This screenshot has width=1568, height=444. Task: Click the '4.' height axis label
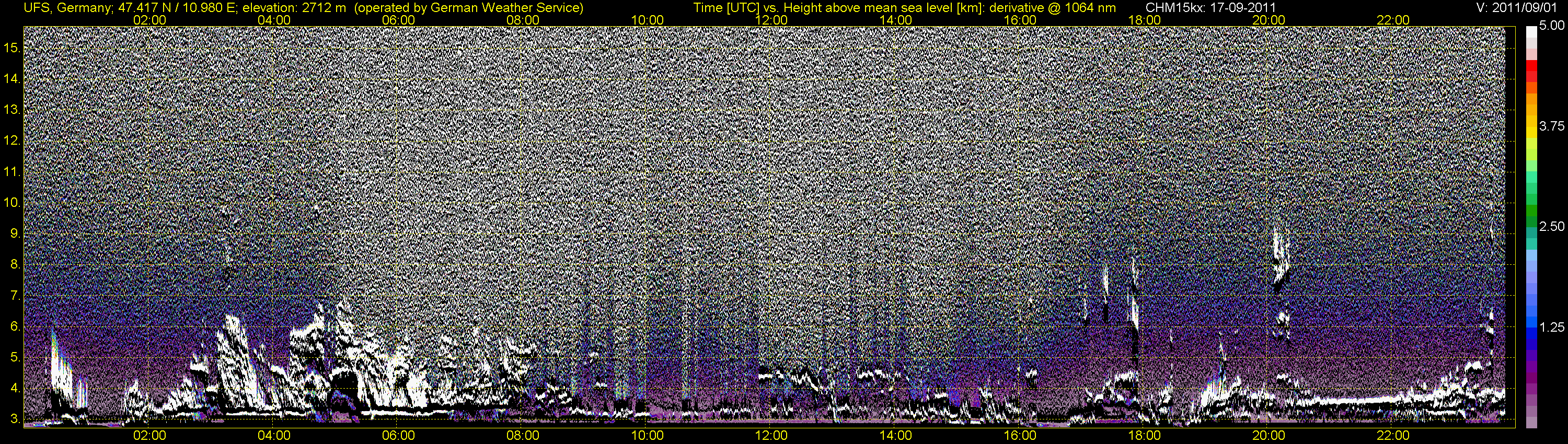(16, 389)
